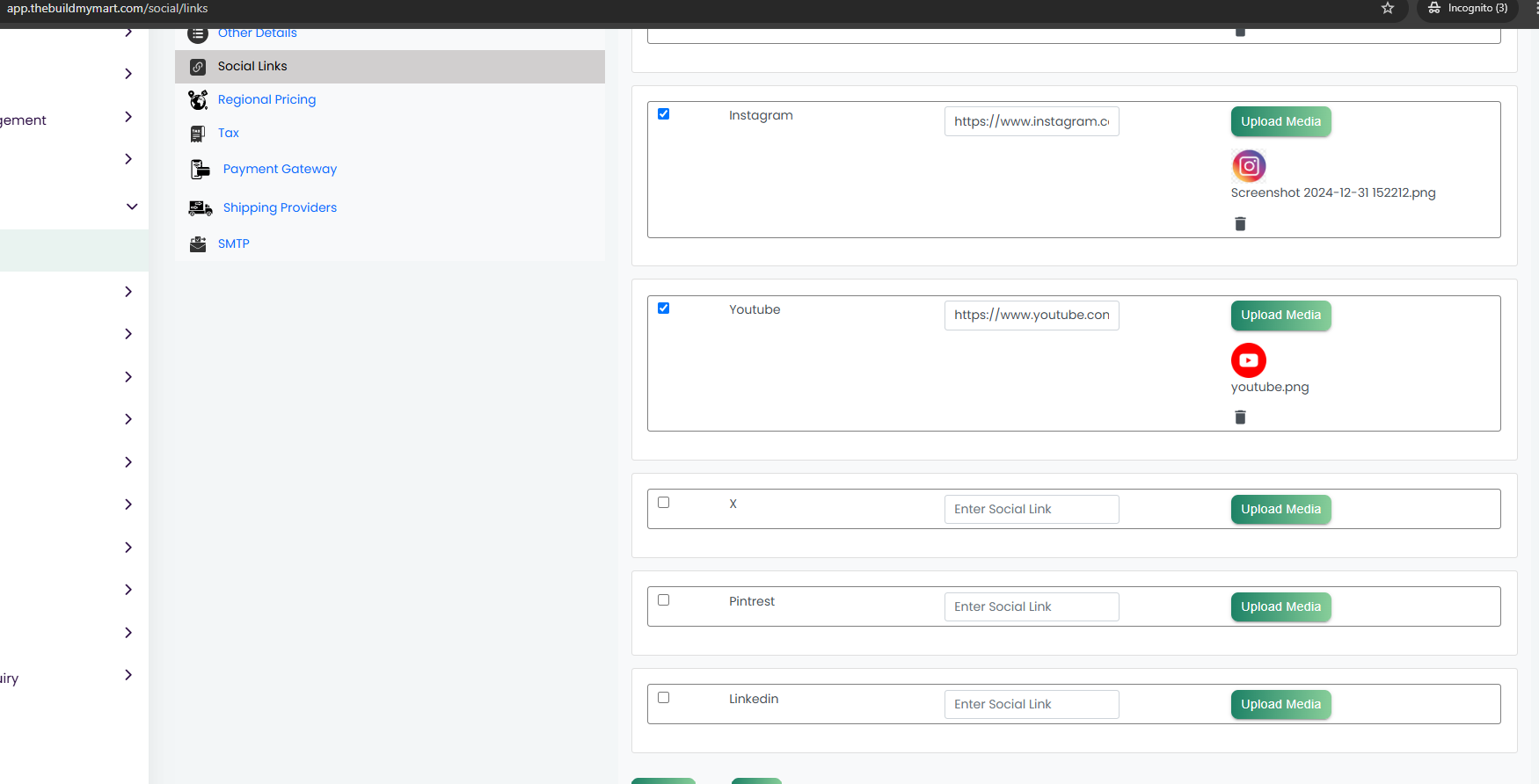Bookmark page with the star icon
Image resolution: width=1539 pixels, height=784 pixels.
pyautogui.click(x=1388, y=8)
